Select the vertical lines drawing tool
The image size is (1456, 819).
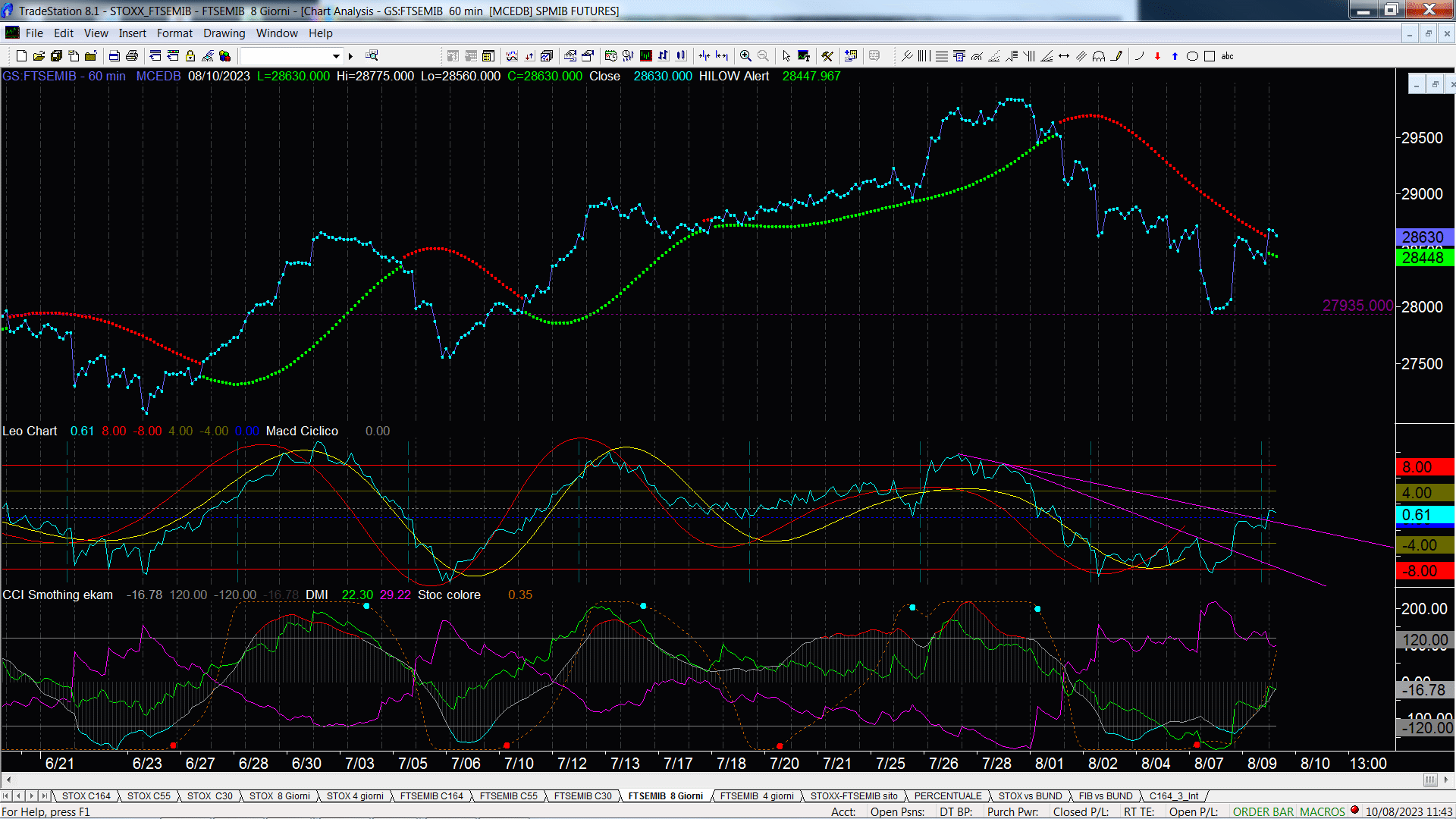(924, 55)
